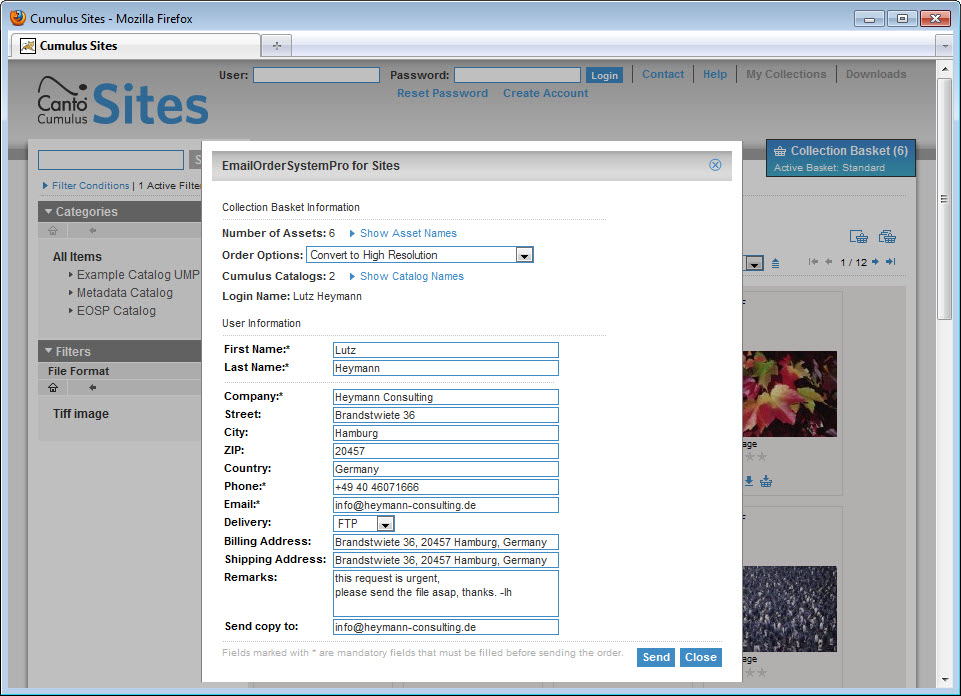Click the Canto Cumulus Sites logo
961x696 pixels.
point(123,101)
